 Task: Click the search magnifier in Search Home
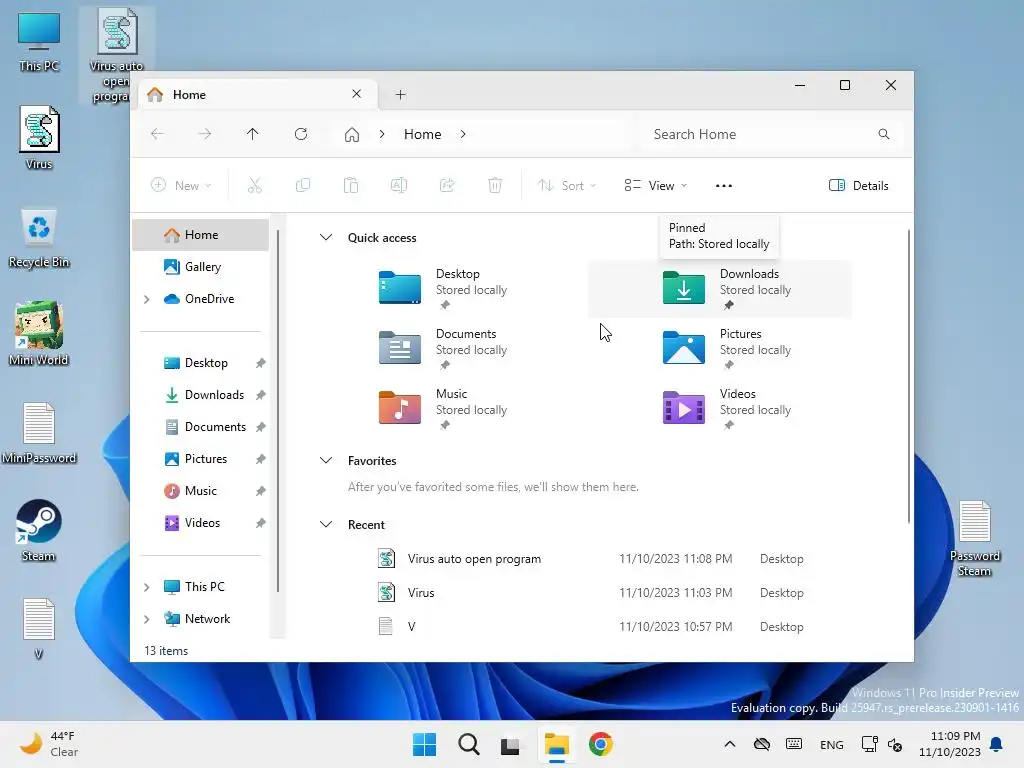tap(884, 134)
